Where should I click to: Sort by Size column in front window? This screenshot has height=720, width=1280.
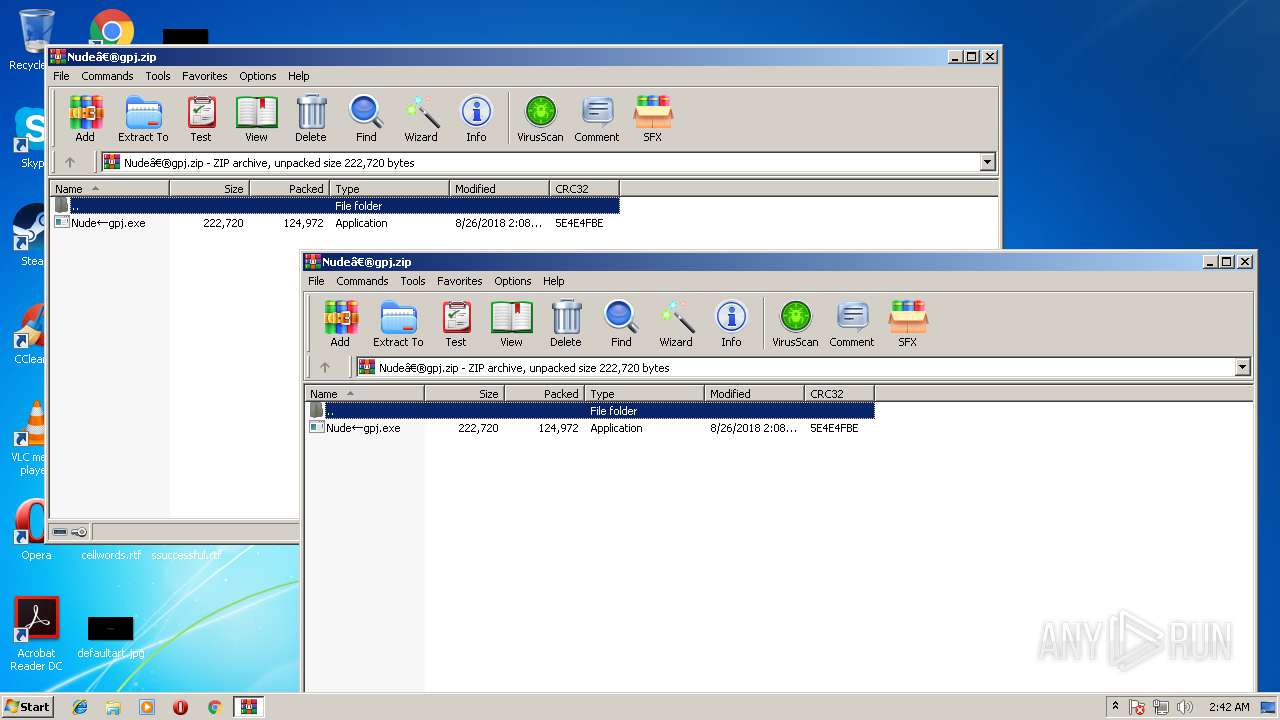tap(465, 393)
